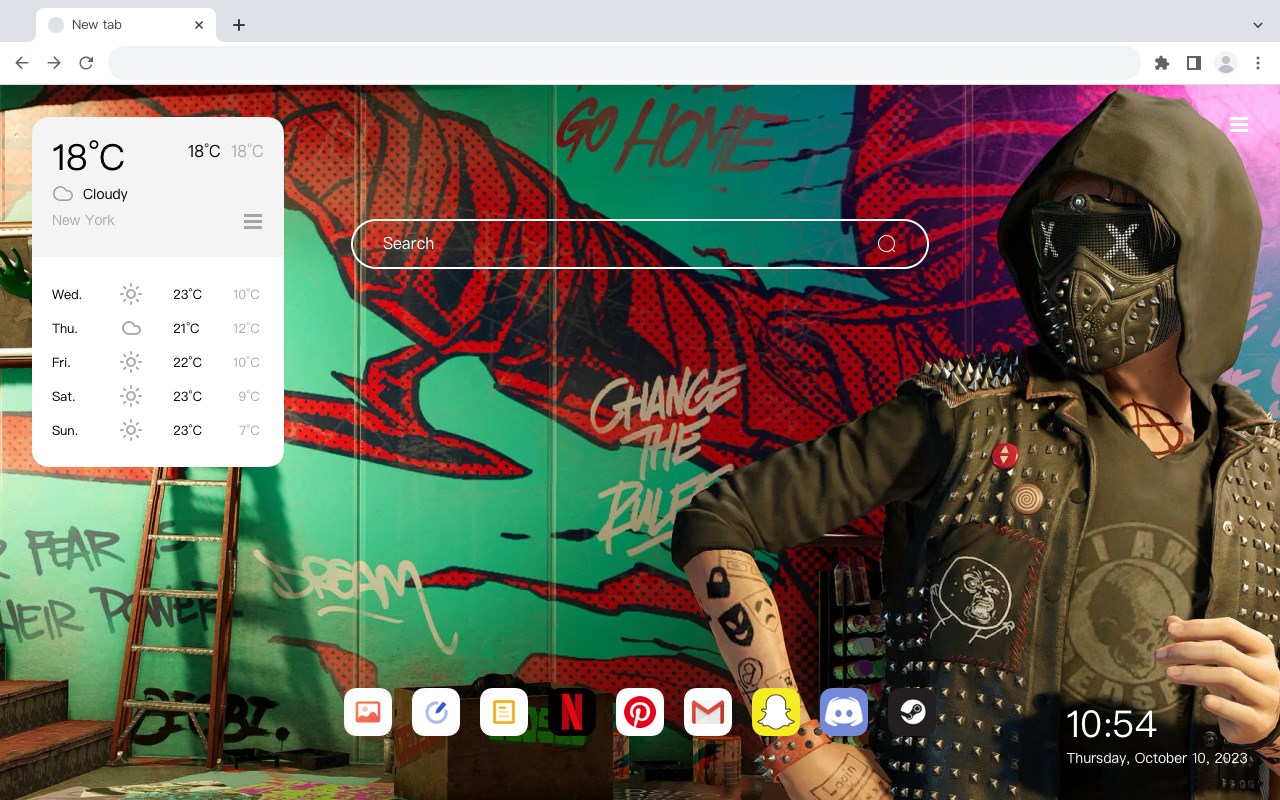
Task: Click into the Search input field
Action: [640, 244]
